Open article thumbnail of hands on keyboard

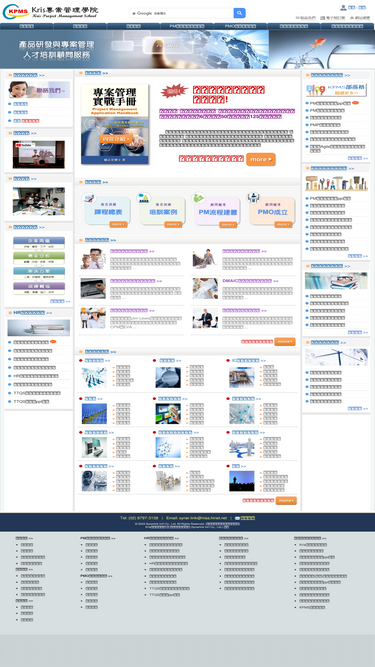click(93, 288)
